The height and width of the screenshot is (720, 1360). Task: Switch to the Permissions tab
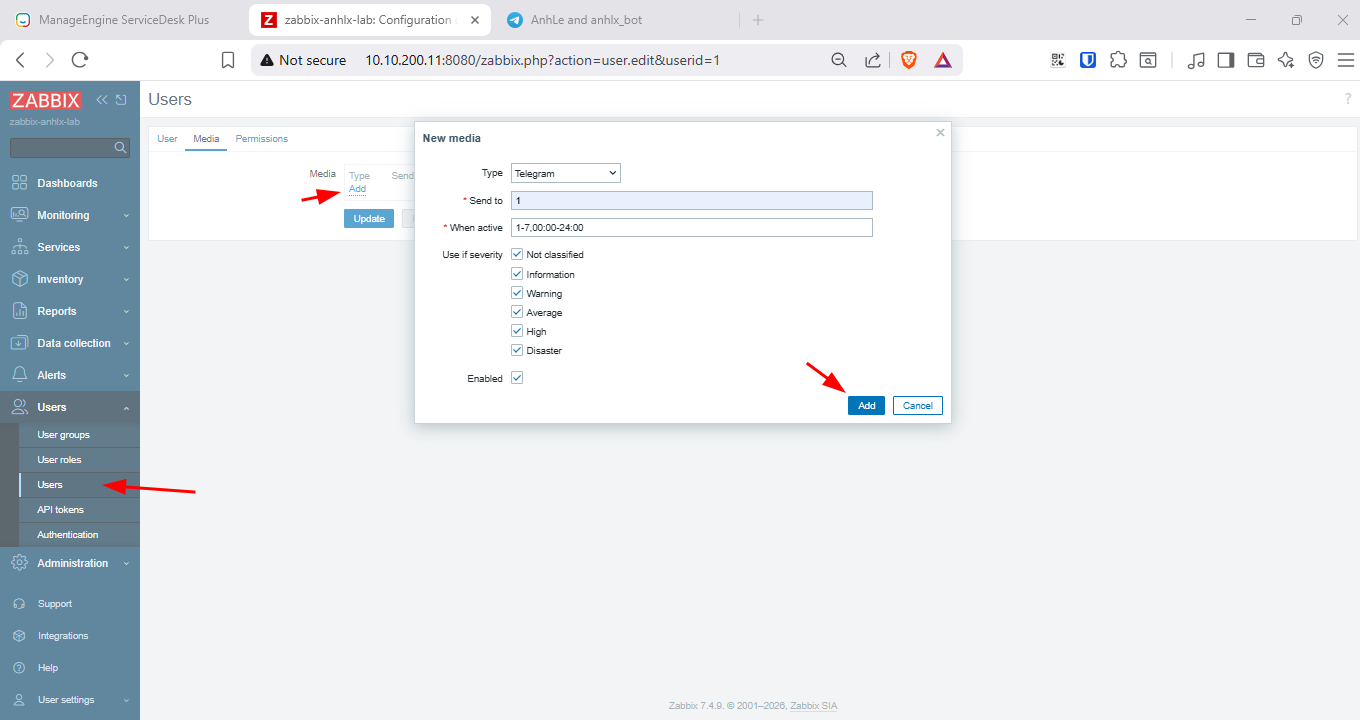(261, 139)
